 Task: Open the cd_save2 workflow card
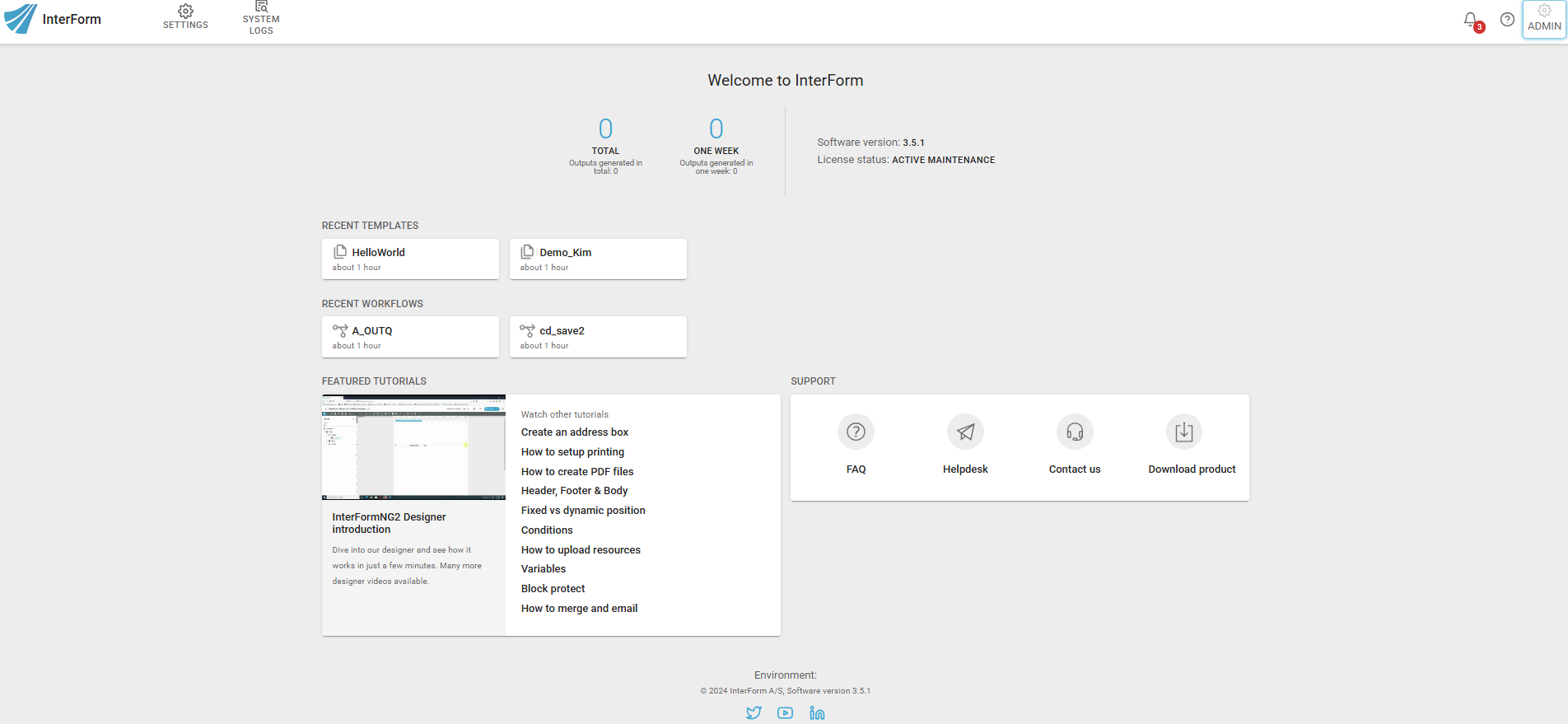(x=598, y=337)
